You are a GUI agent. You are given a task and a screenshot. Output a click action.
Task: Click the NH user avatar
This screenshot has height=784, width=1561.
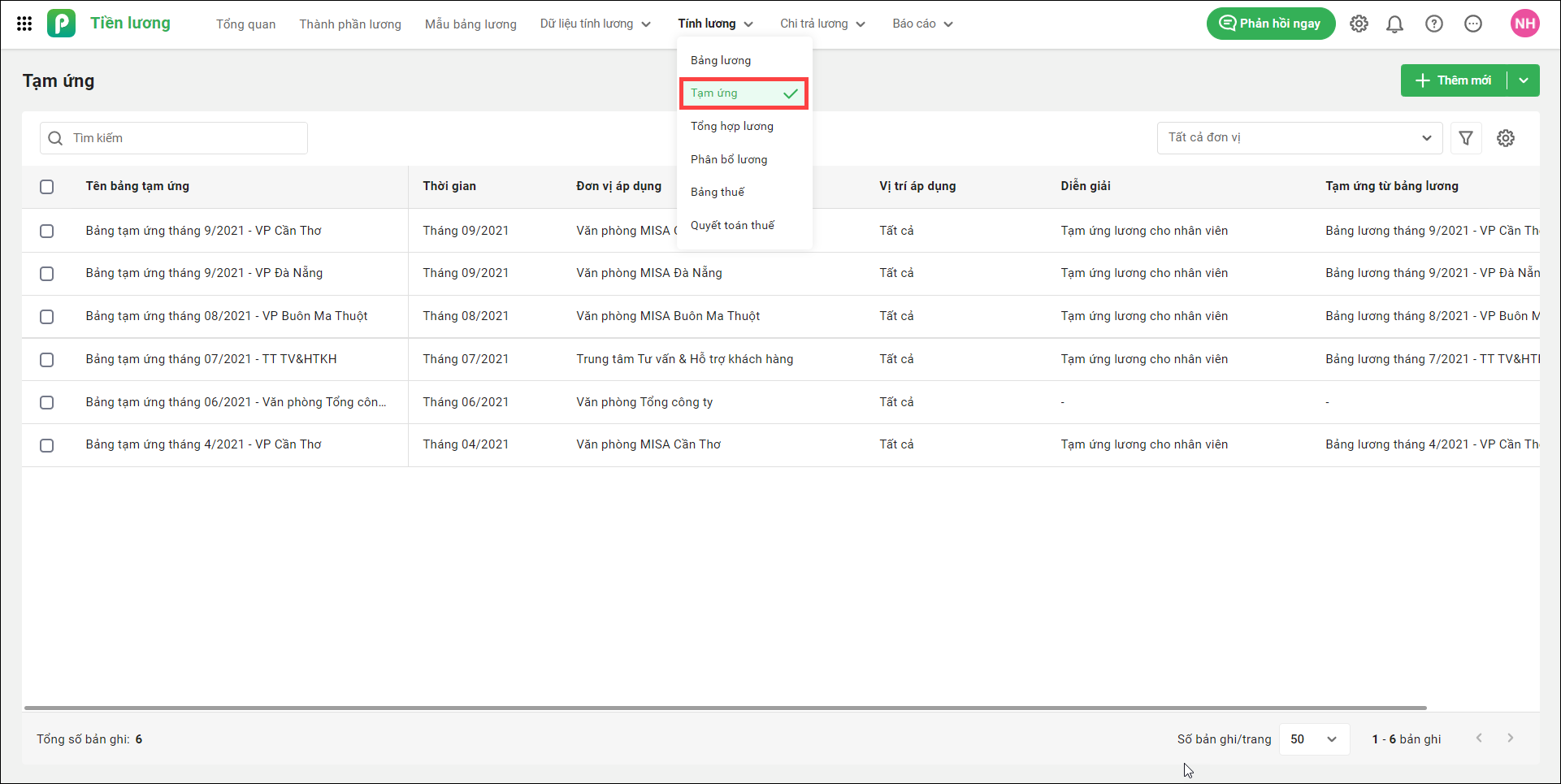pyautogui.click(x=1525, y=24)
